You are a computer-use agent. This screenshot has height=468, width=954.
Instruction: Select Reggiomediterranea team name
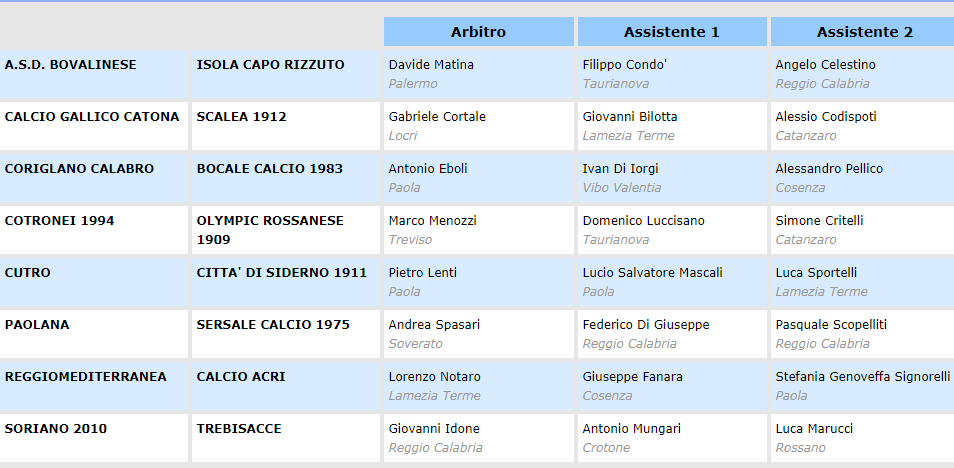click(86, 377)
